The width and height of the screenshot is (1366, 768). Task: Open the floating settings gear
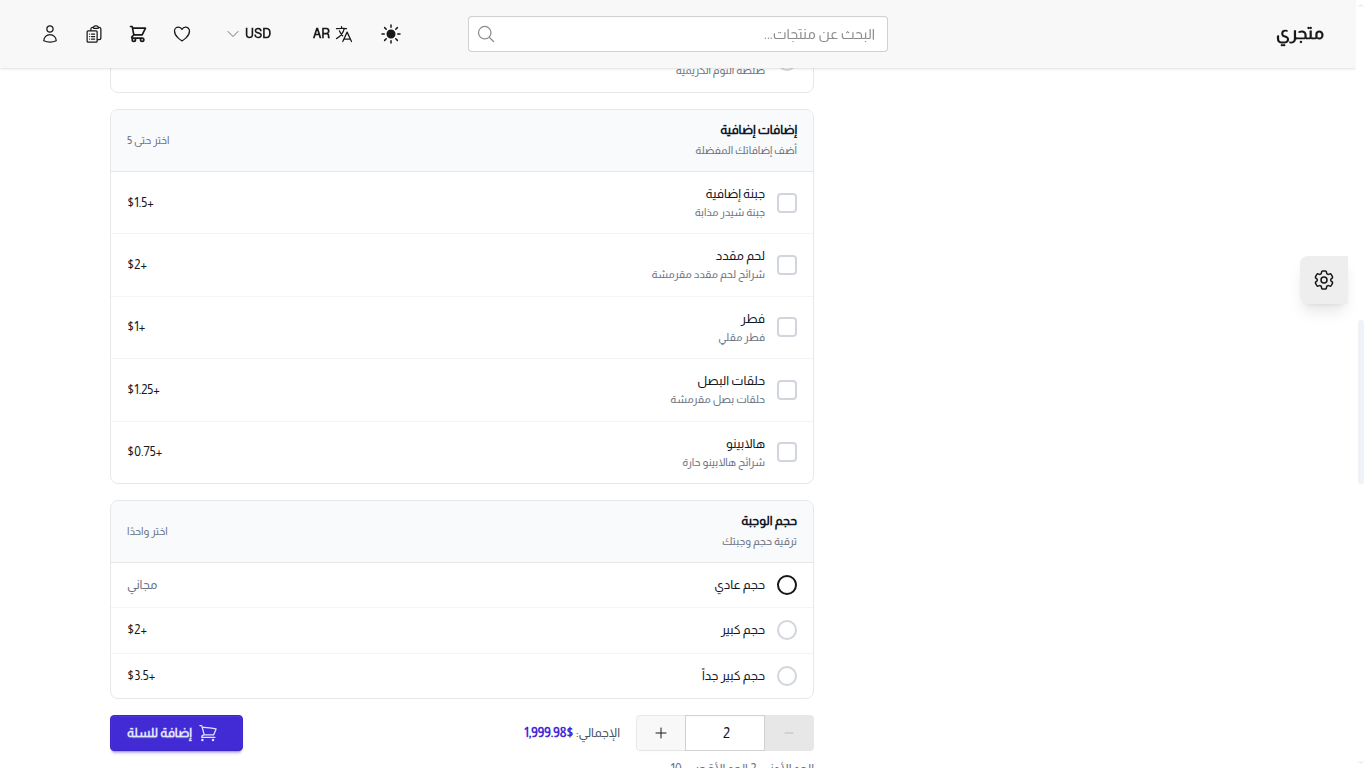(1323, 280)
